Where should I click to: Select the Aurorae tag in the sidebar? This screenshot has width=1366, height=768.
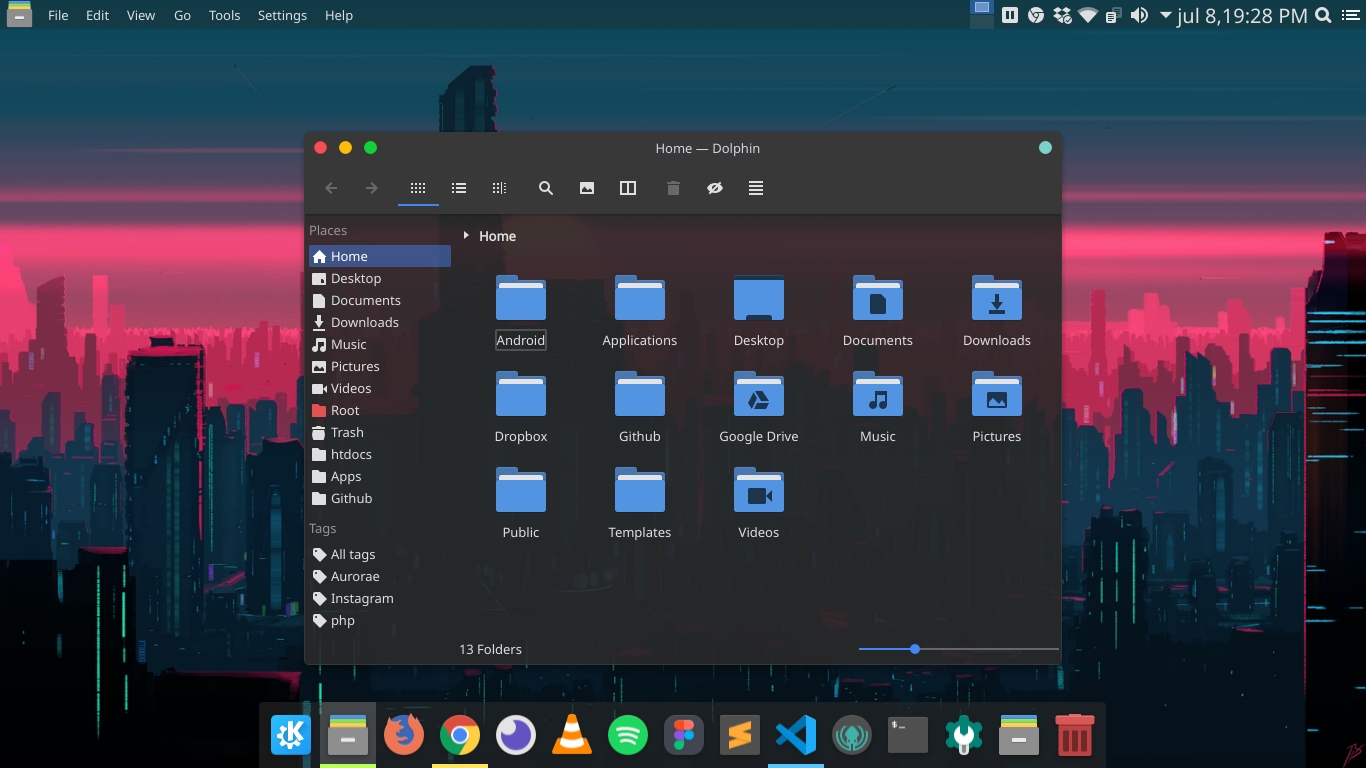355,576
